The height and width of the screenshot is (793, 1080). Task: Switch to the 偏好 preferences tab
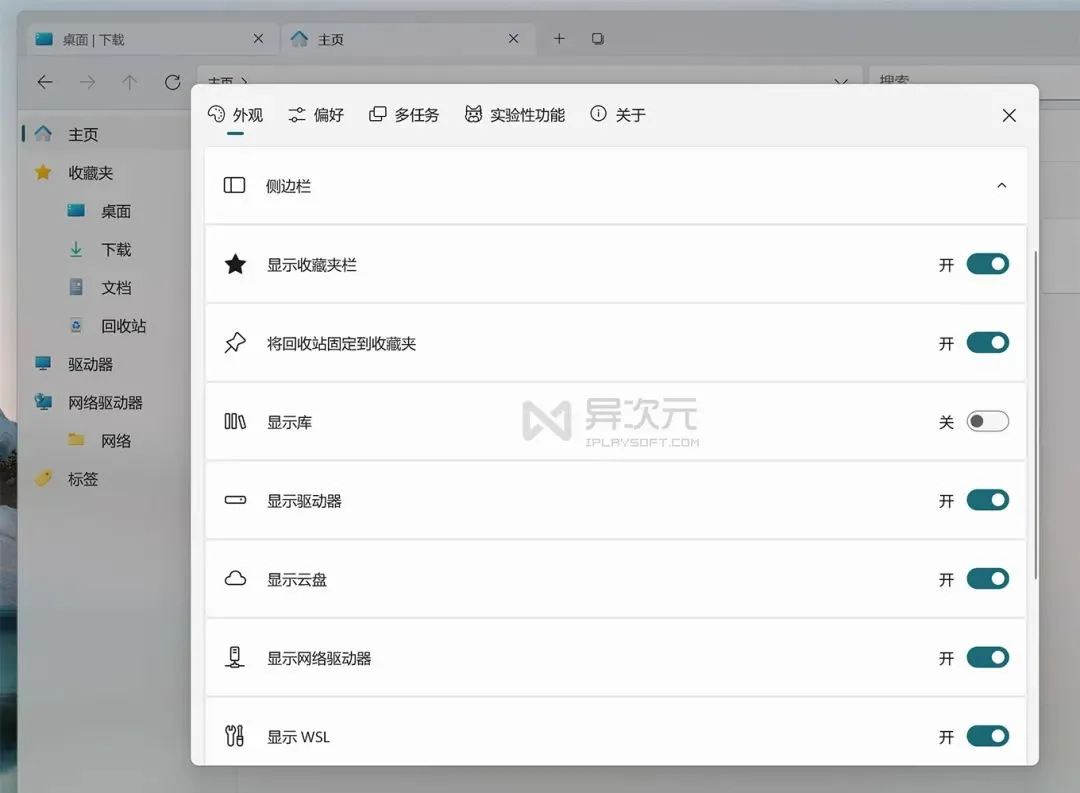(x=315, y=114)
